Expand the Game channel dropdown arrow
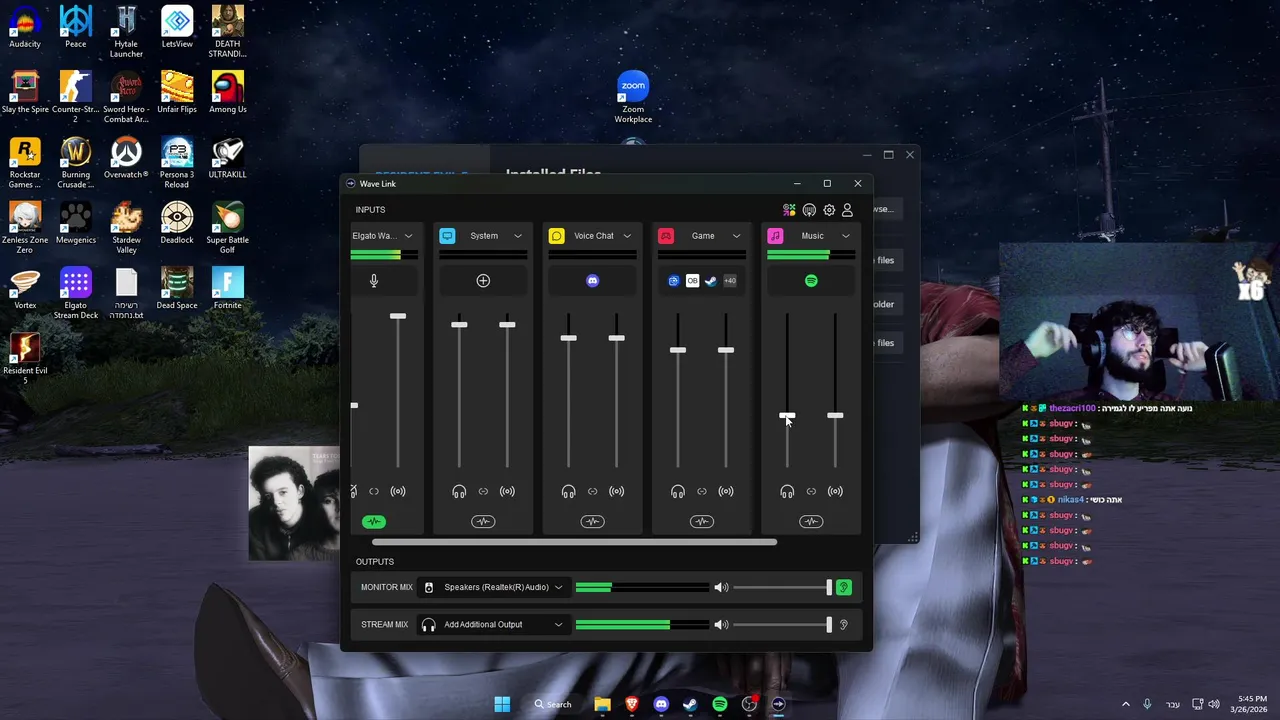The width and height of the screenshot is (1280, 720). tap(736, 236)
